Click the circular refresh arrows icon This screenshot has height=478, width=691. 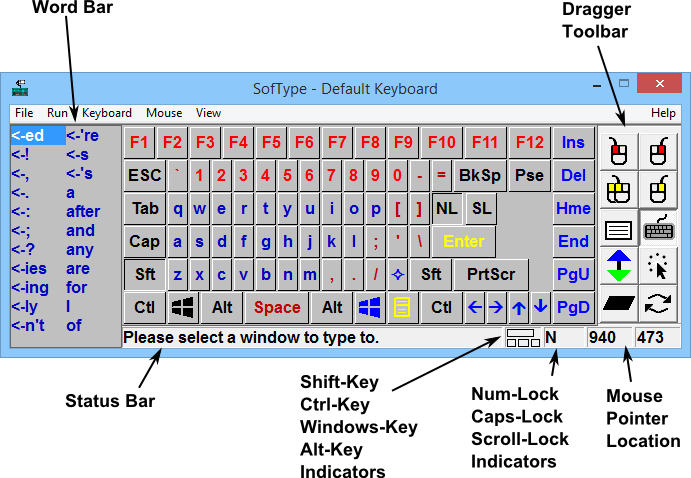tap(658, 303)
